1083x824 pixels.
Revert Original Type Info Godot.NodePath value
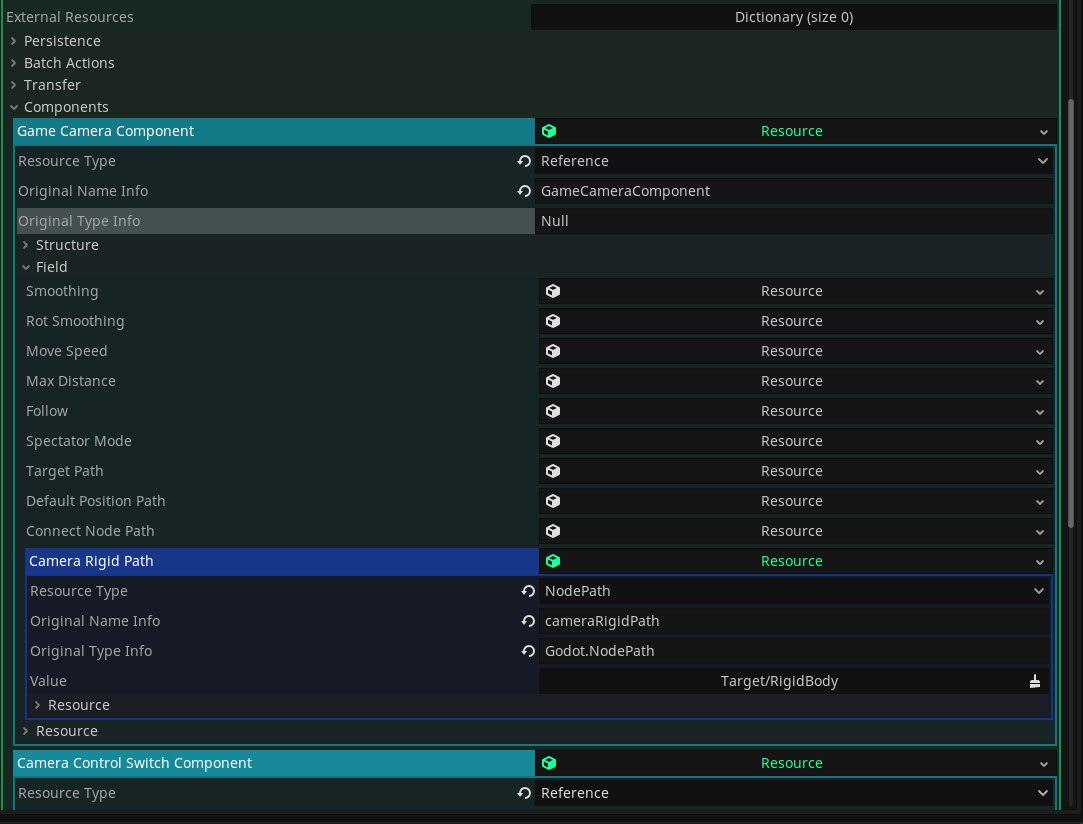[528, 651]
